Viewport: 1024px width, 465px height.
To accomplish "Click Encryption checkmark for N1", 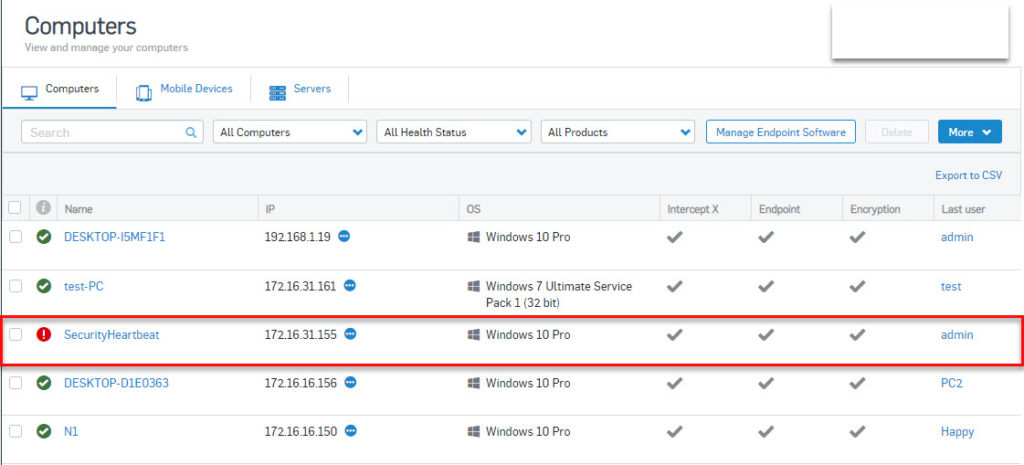I will (x=857, y=431).
